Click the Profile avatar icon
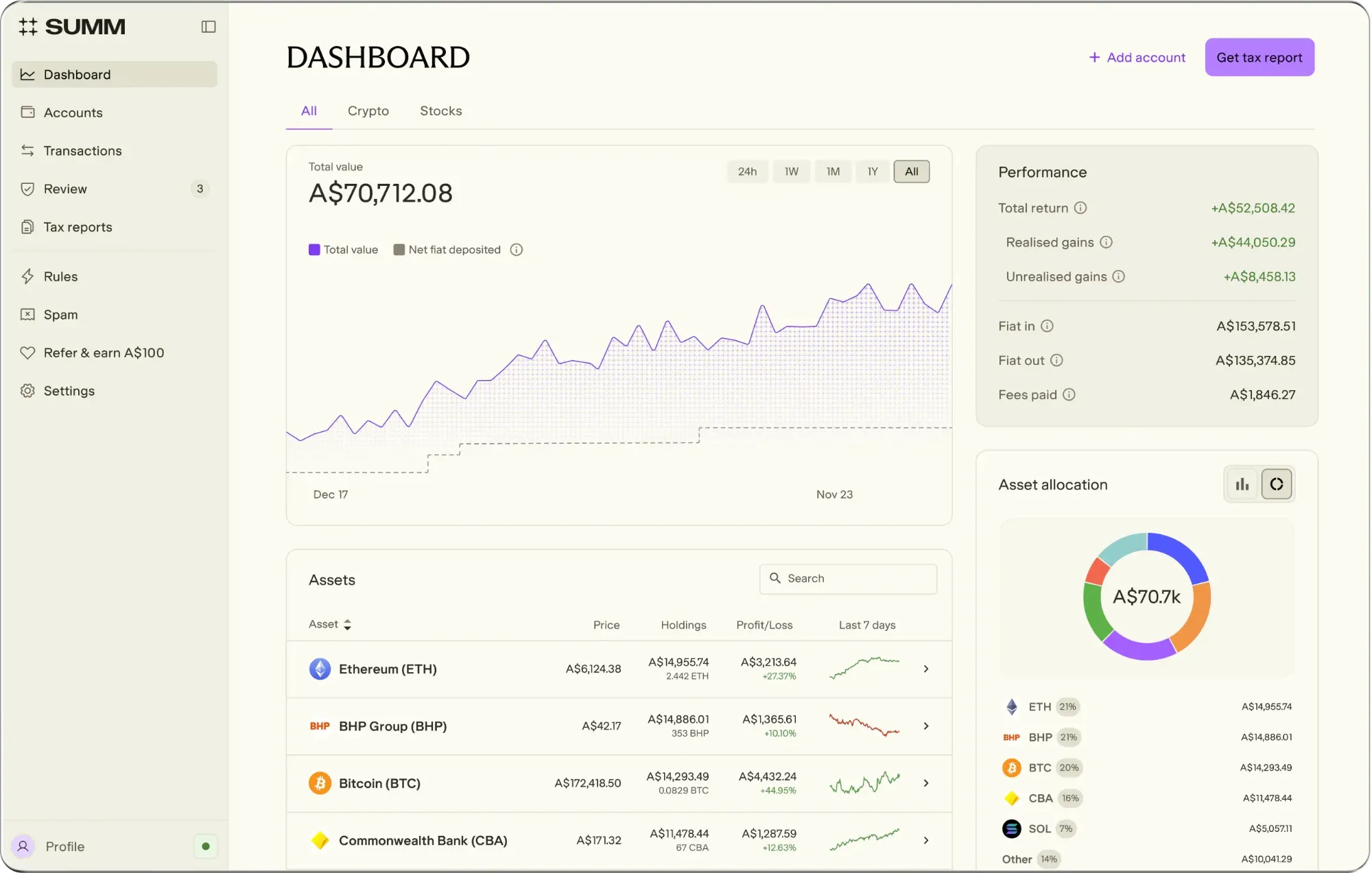This screenshot has height=873, width=1372. click(23, 846)
